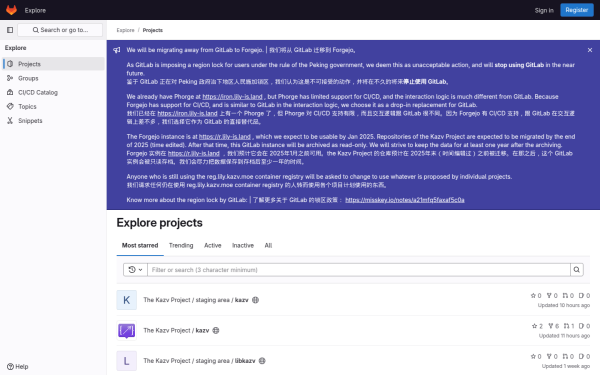
Task: Click the issues count for staging kazv
Action: coord(584,295)
